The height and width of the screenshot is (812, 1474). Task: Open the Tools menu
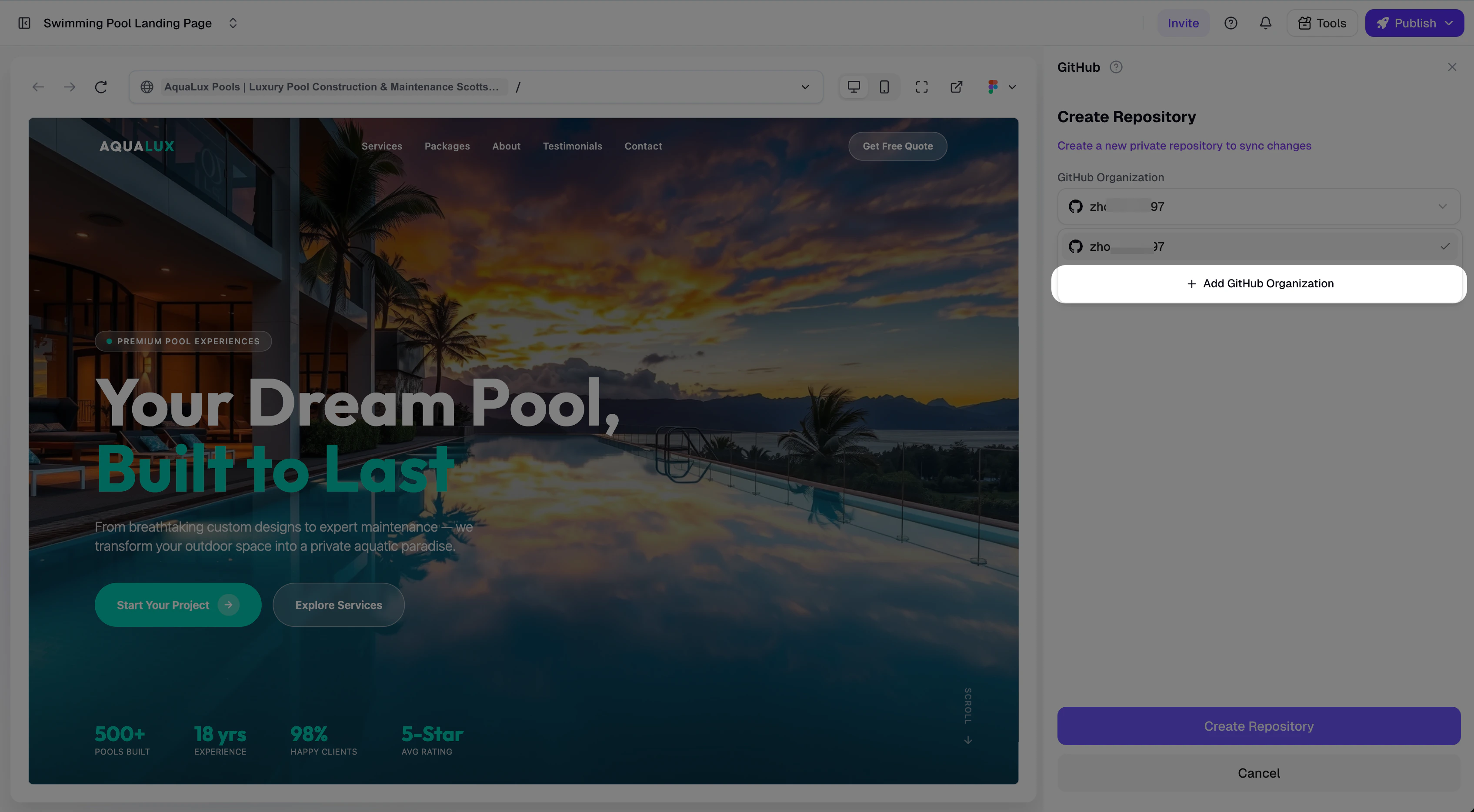(1322, 23)
